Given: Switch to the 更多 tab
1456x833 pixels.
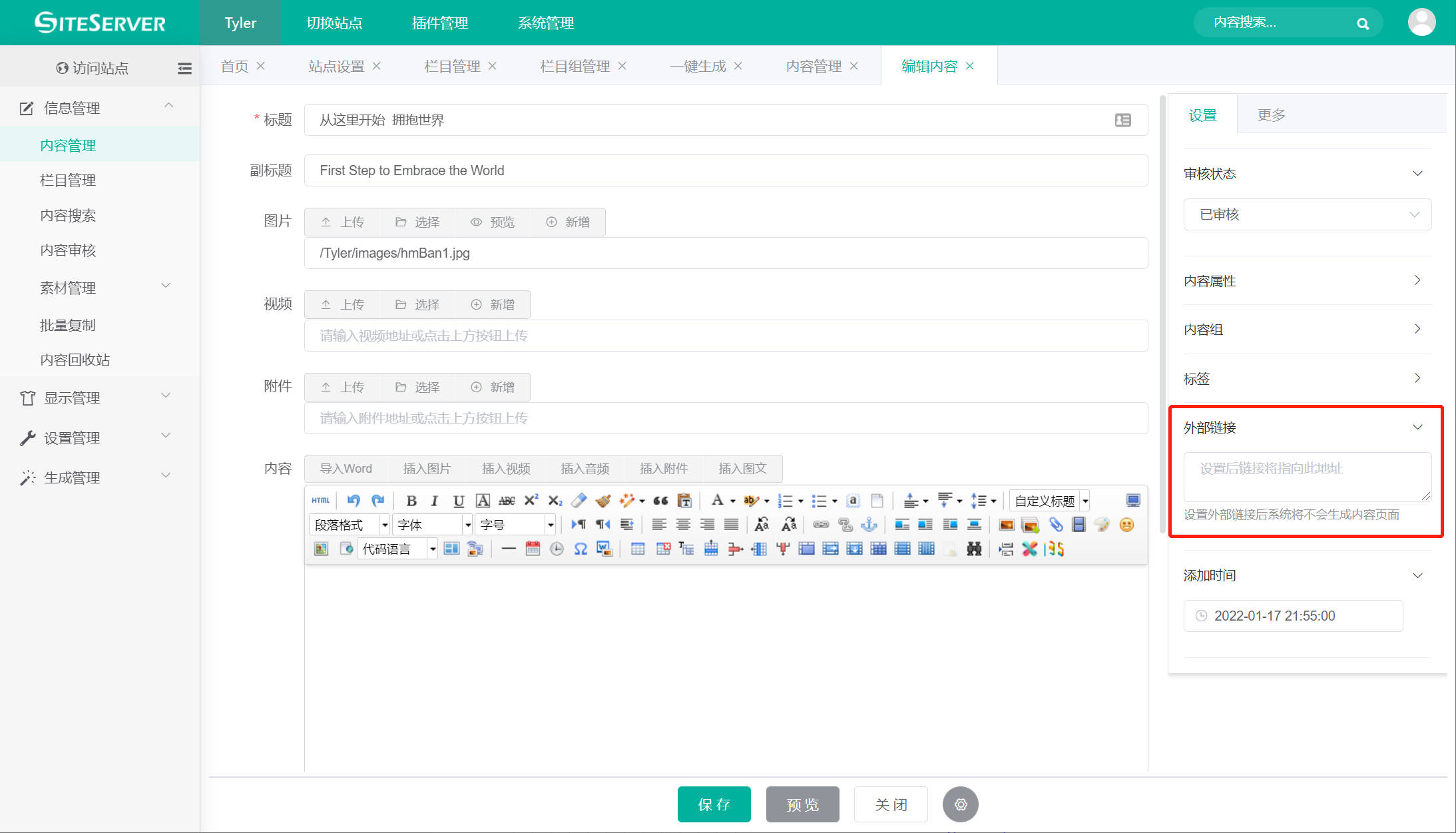Looking at the screenshot, I should pos(1271,115).
